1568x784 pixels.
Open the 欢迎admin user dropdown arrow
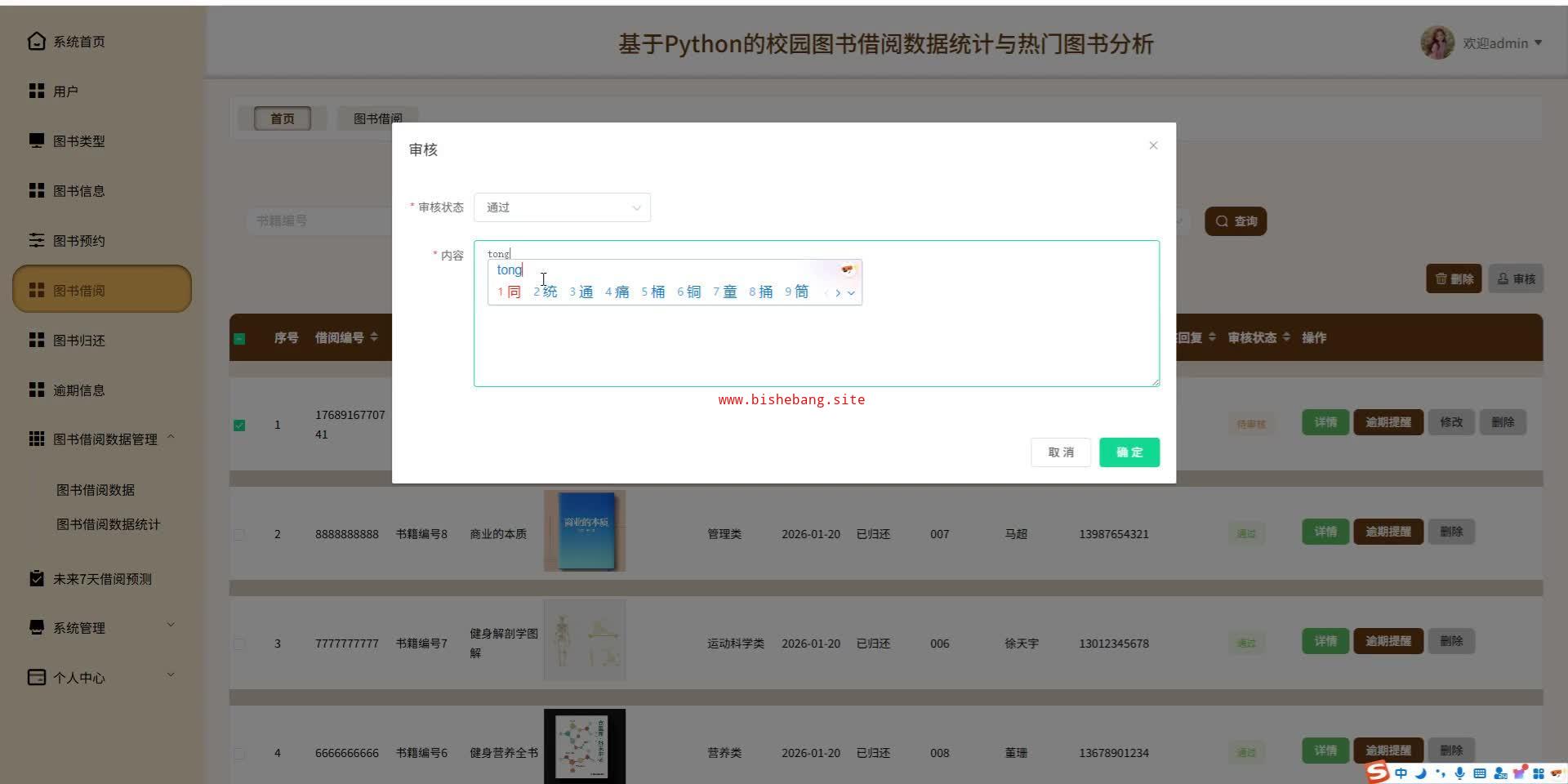(1538, 42)
